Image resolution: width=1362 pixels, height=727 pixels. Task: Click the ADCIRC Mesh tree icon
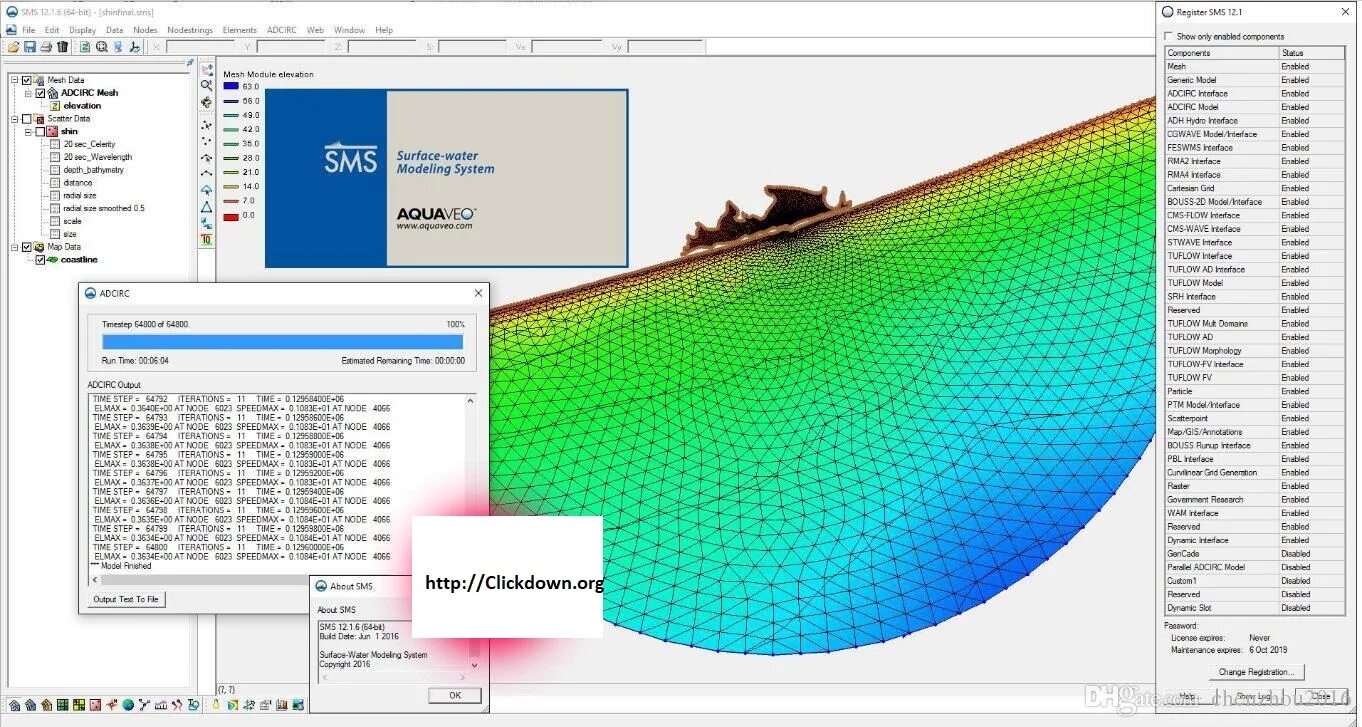click(x=52, y=93)
